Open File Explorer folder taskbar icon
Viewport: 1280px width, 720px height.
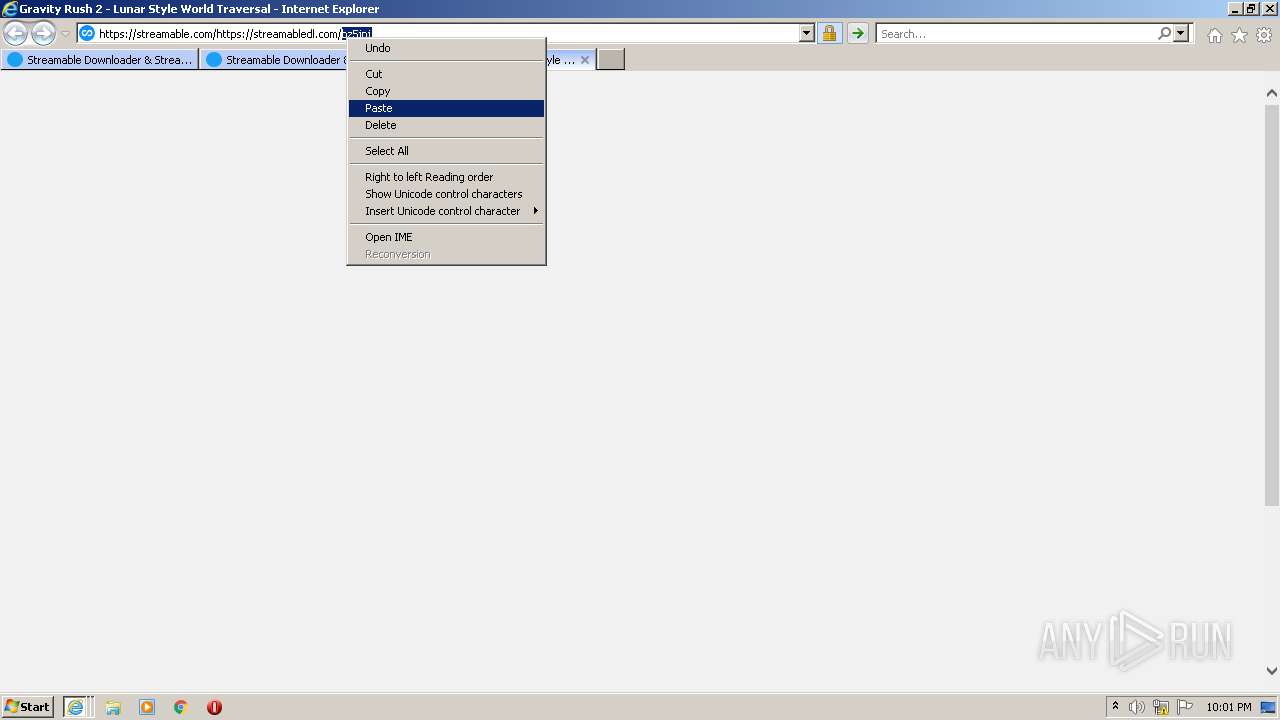pos(113,707)
